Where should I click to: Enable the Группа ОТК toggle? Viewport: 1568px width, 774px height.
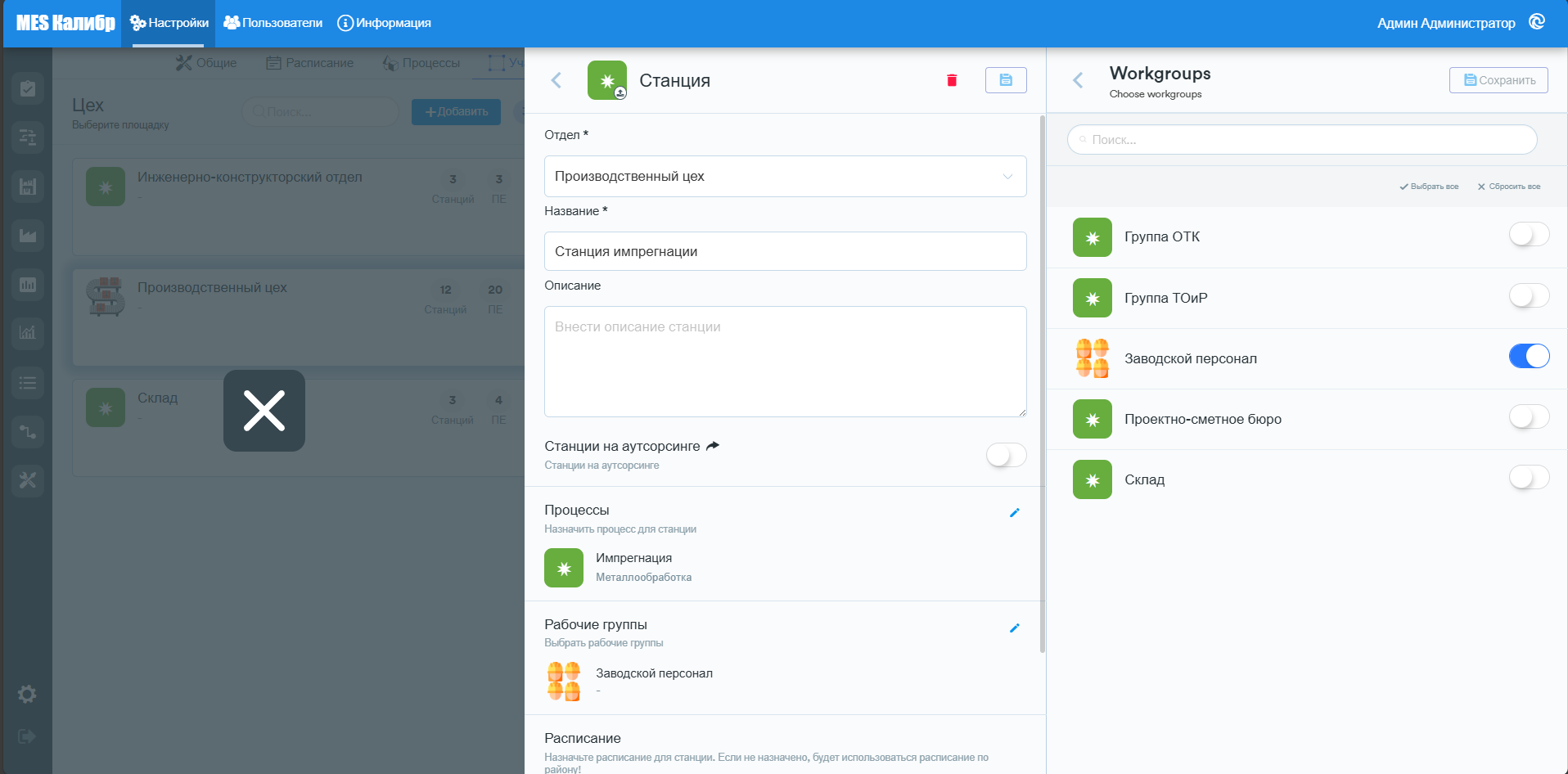point(1529,235)
